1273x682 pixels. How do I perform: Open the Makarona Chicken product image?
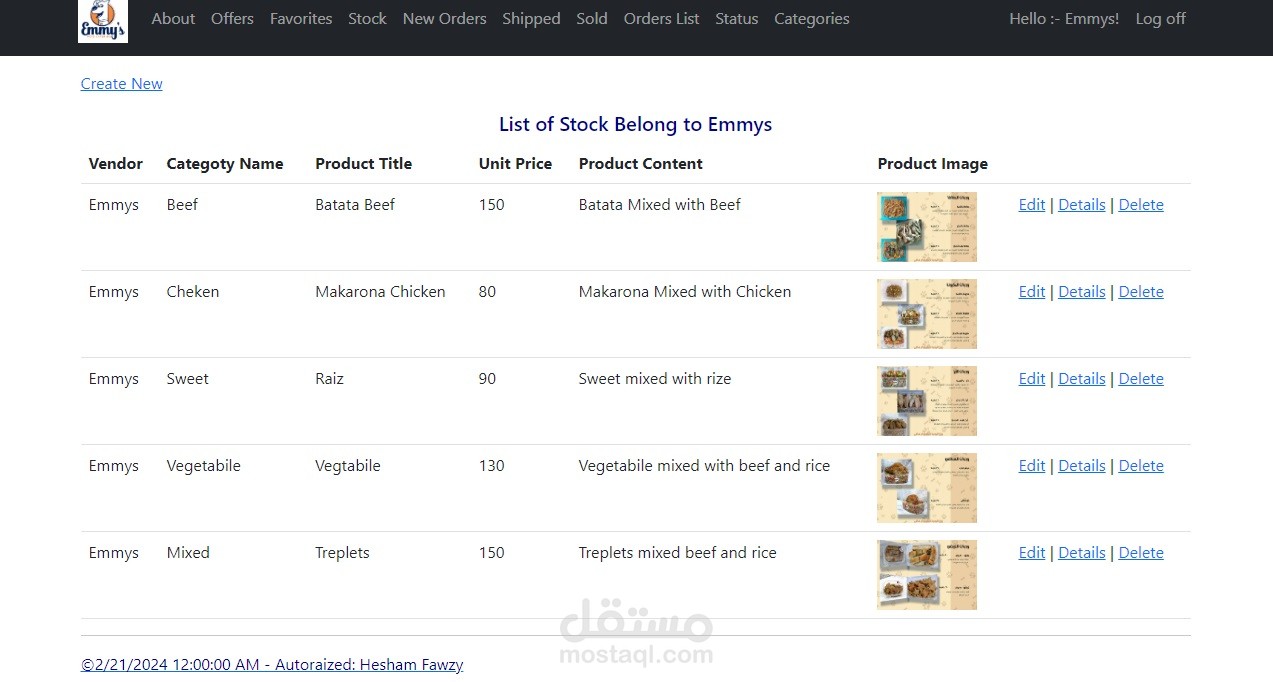(926, 314)
